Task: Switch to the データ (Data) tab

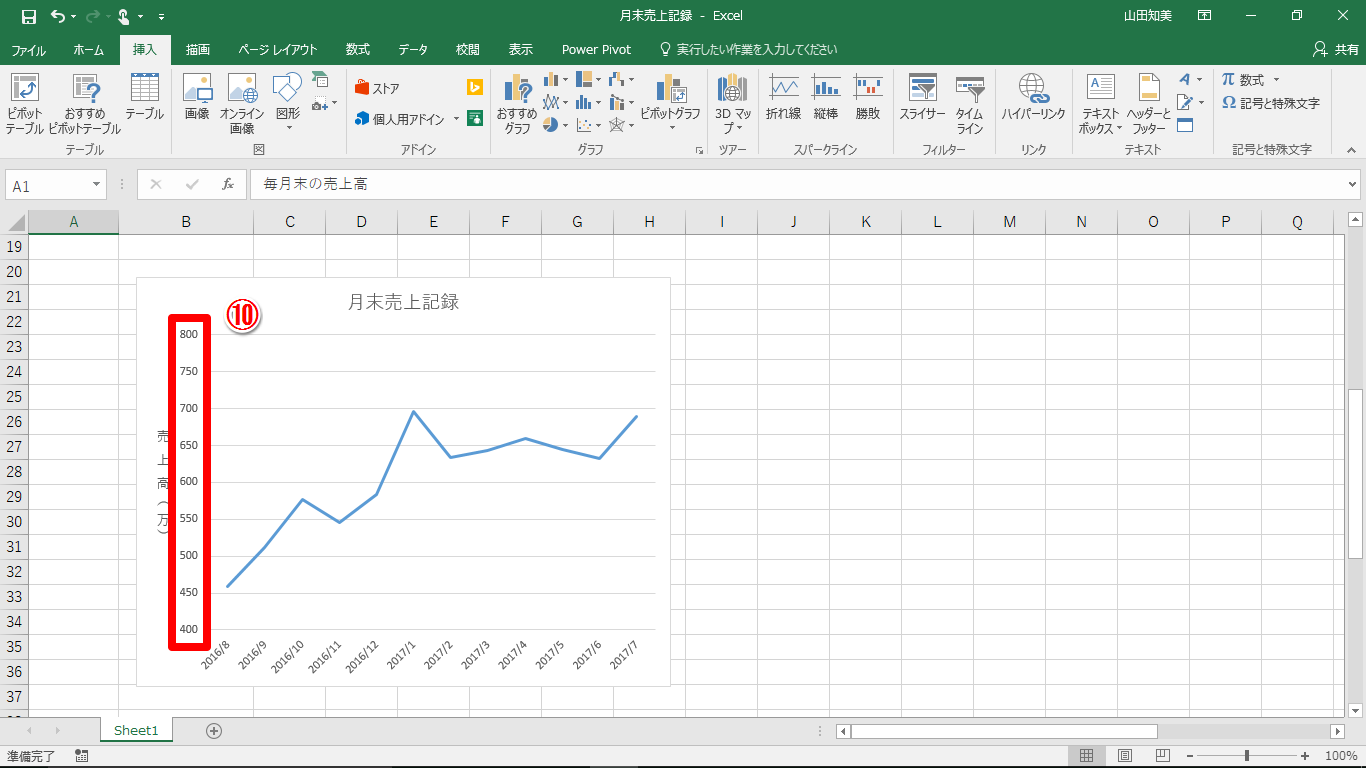Action: tap(413, 50)
